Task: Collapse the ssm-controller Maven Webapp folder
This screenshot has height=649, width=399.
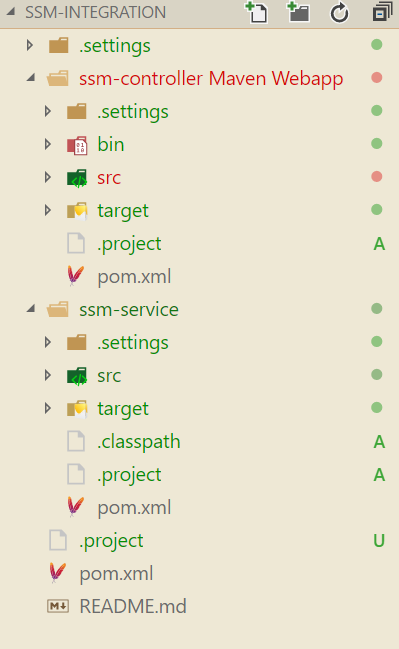Action: (31, 78)
